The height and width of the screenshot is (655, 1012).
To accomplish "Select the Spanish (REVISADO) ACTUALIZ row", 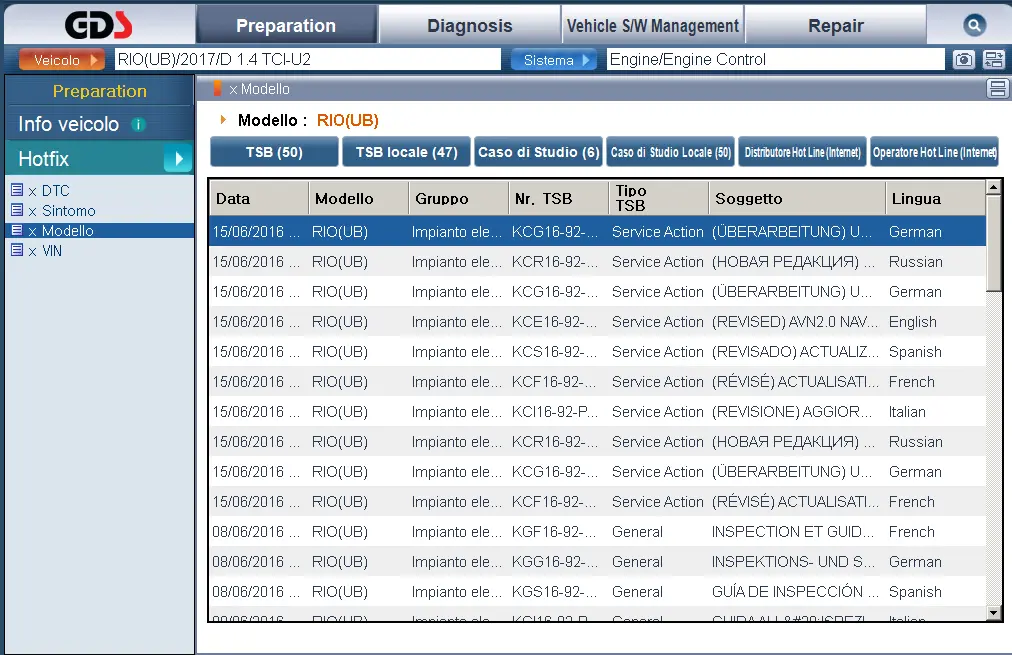I will (x=598, y=352).
